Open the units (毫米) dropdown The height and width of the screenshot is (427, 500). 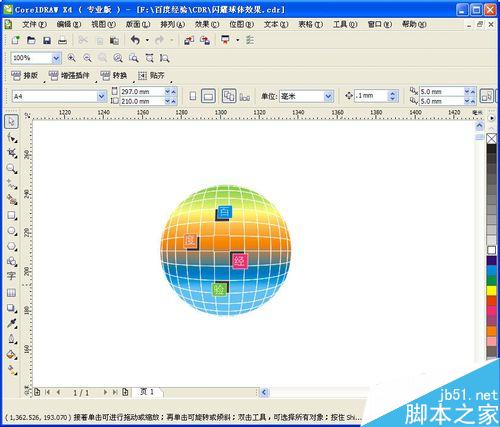(328, 96)
